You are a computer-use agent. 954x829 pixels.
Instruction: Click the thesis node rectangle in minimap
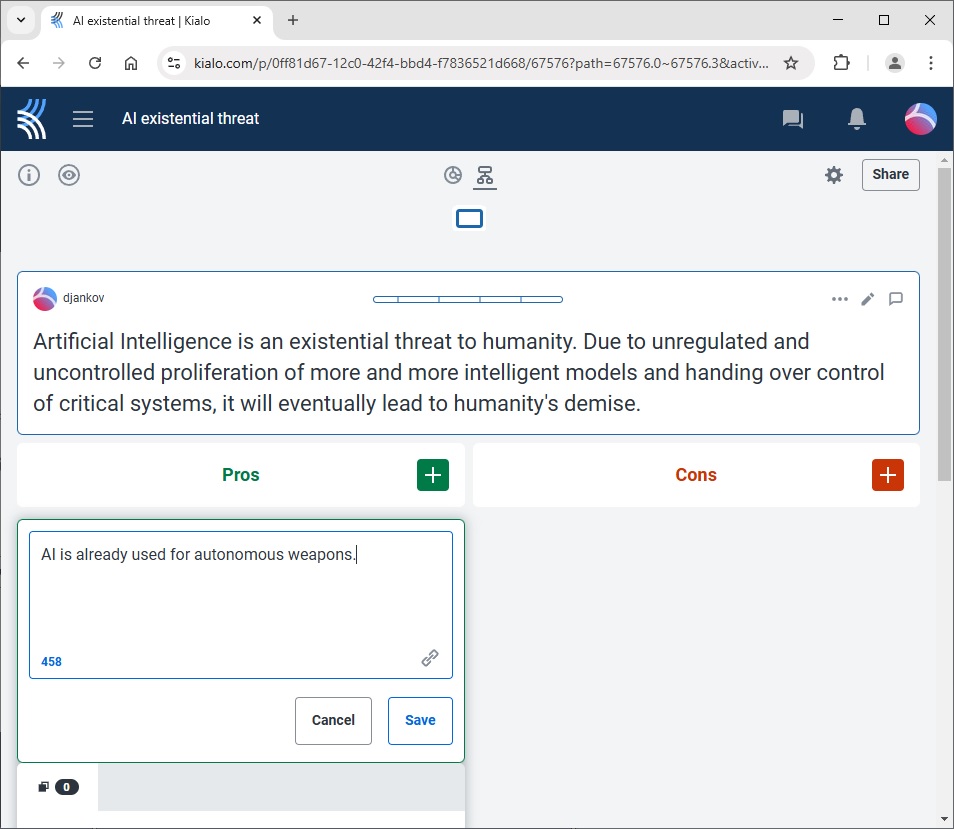pos(469,218)
